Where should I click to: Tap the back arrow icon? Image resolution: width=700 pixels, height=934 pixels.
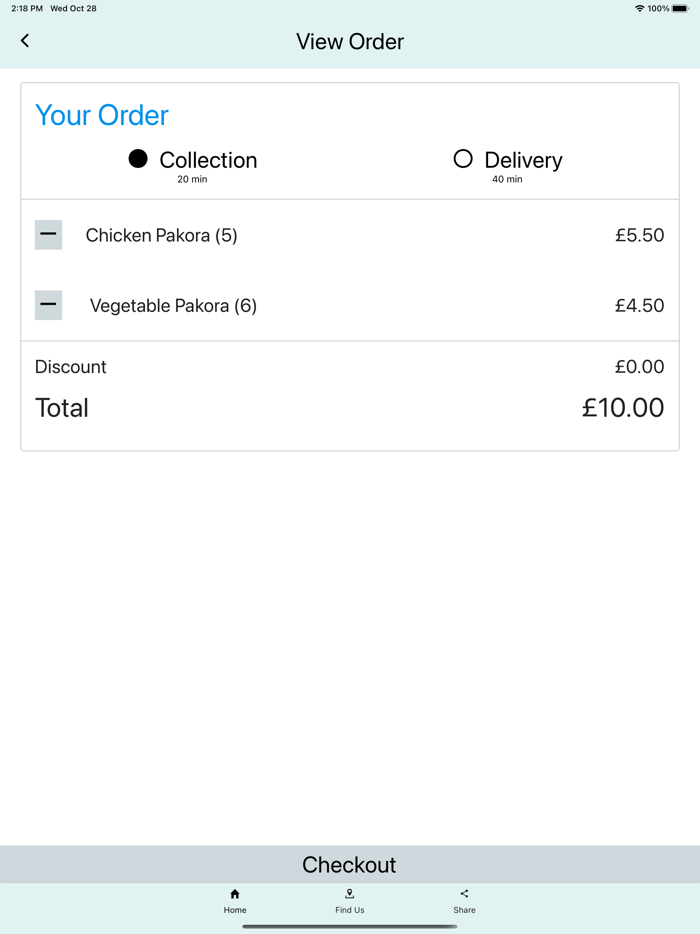point(25,41)
